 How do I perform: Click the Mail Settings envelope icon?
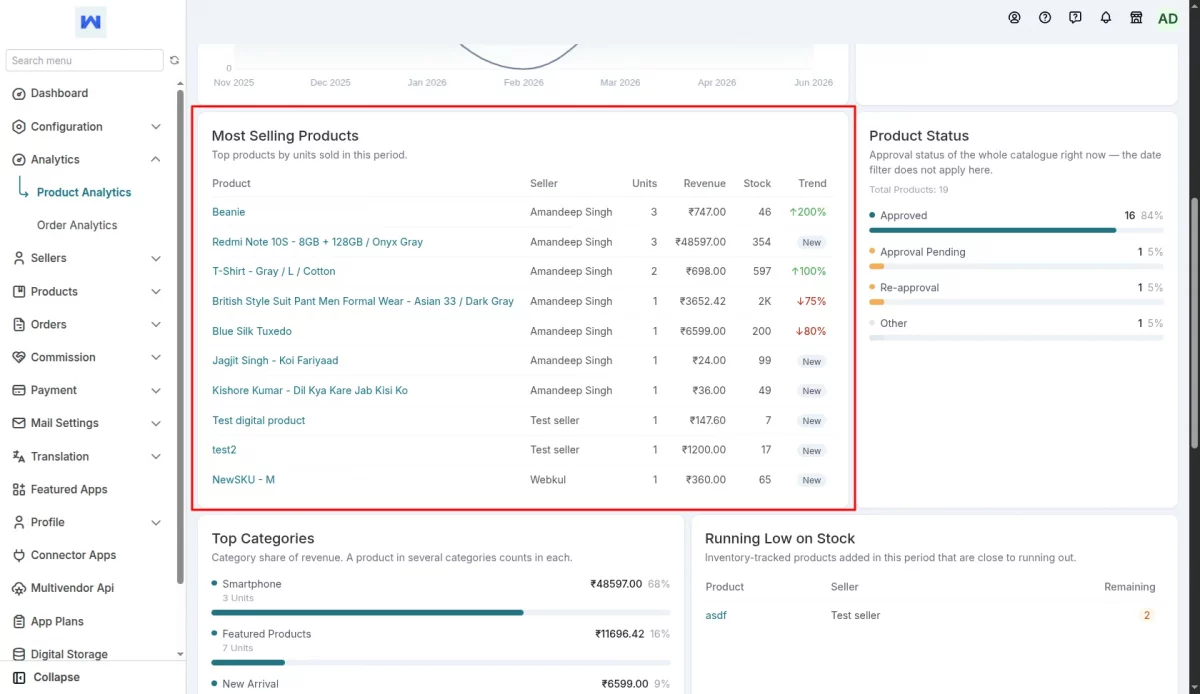click(x=19, y=424)
